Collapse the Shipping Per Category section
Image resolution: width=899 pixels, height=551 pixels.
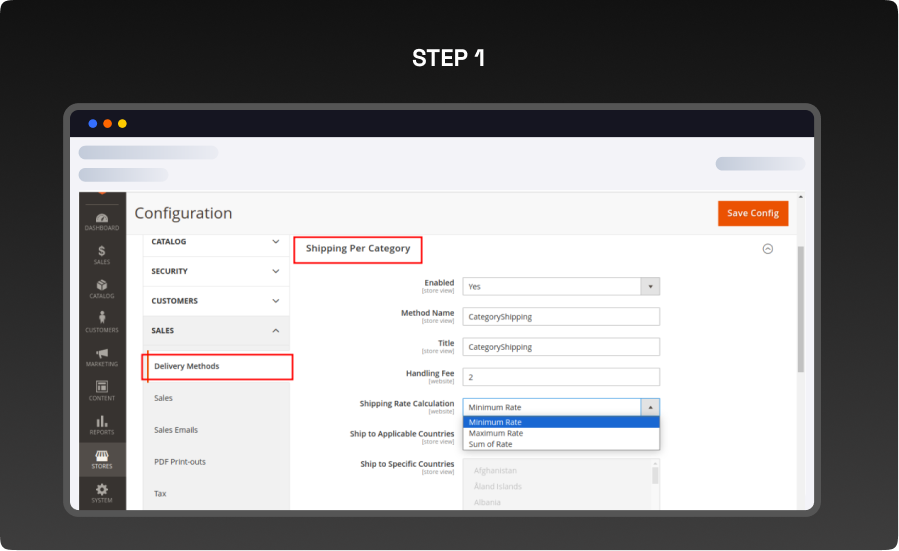[x=767, y=249]
